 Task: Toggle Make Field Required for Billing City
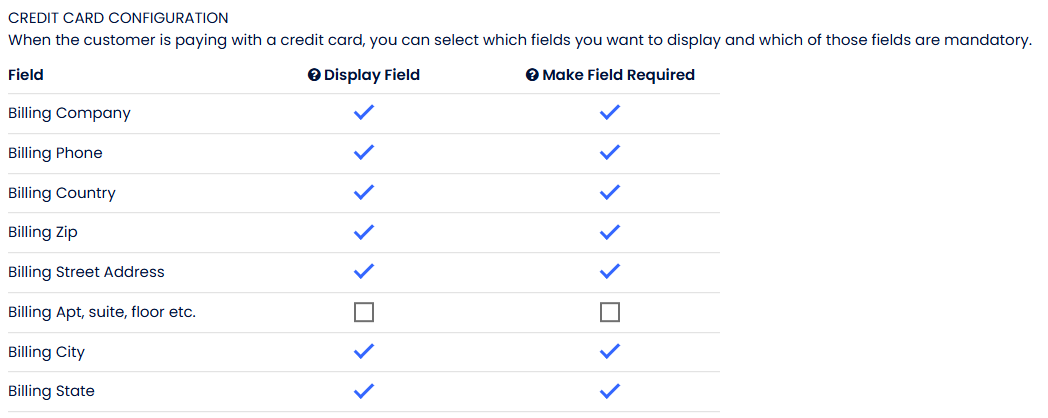pos(610,352)
